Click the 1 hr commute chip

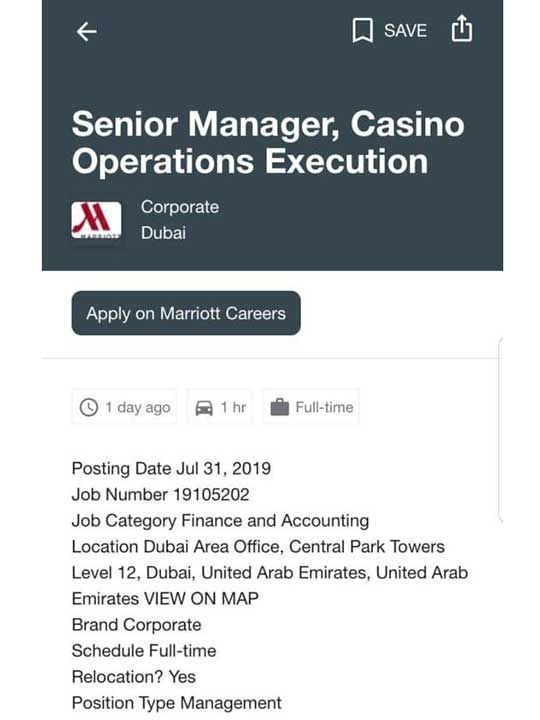[x=220, y=407]
